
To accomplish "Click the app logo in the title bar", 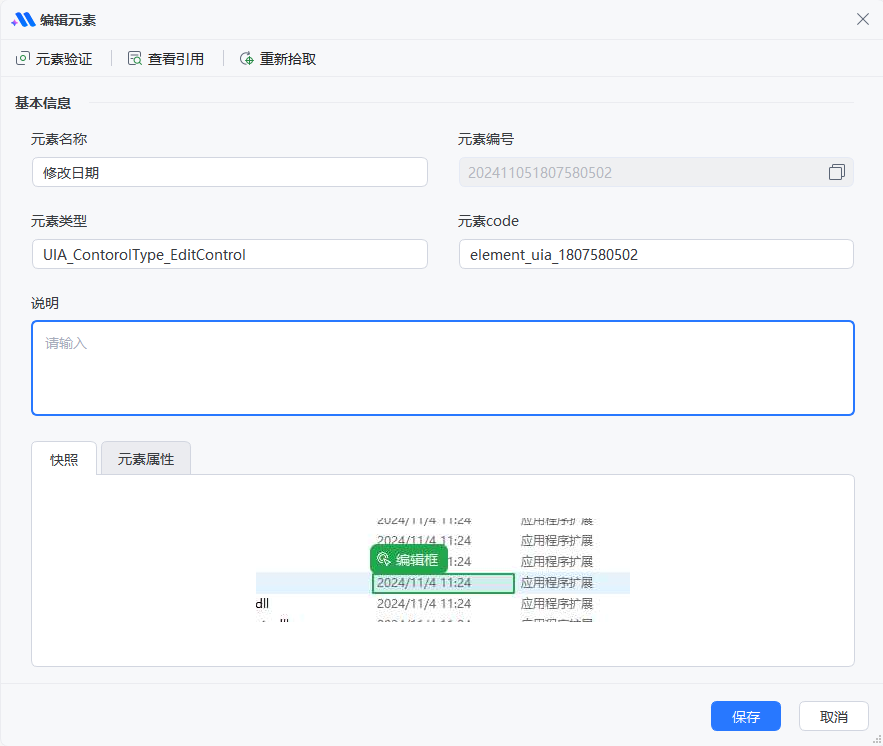I will tap(23, 19).
